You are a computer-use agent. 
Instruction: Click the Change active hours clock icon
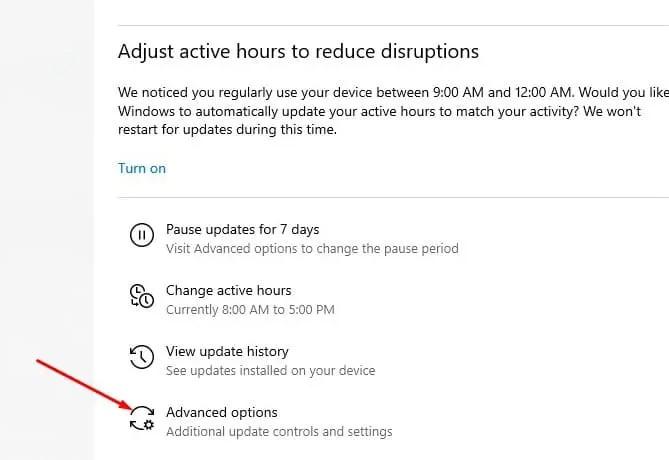(x=142, y=296)
